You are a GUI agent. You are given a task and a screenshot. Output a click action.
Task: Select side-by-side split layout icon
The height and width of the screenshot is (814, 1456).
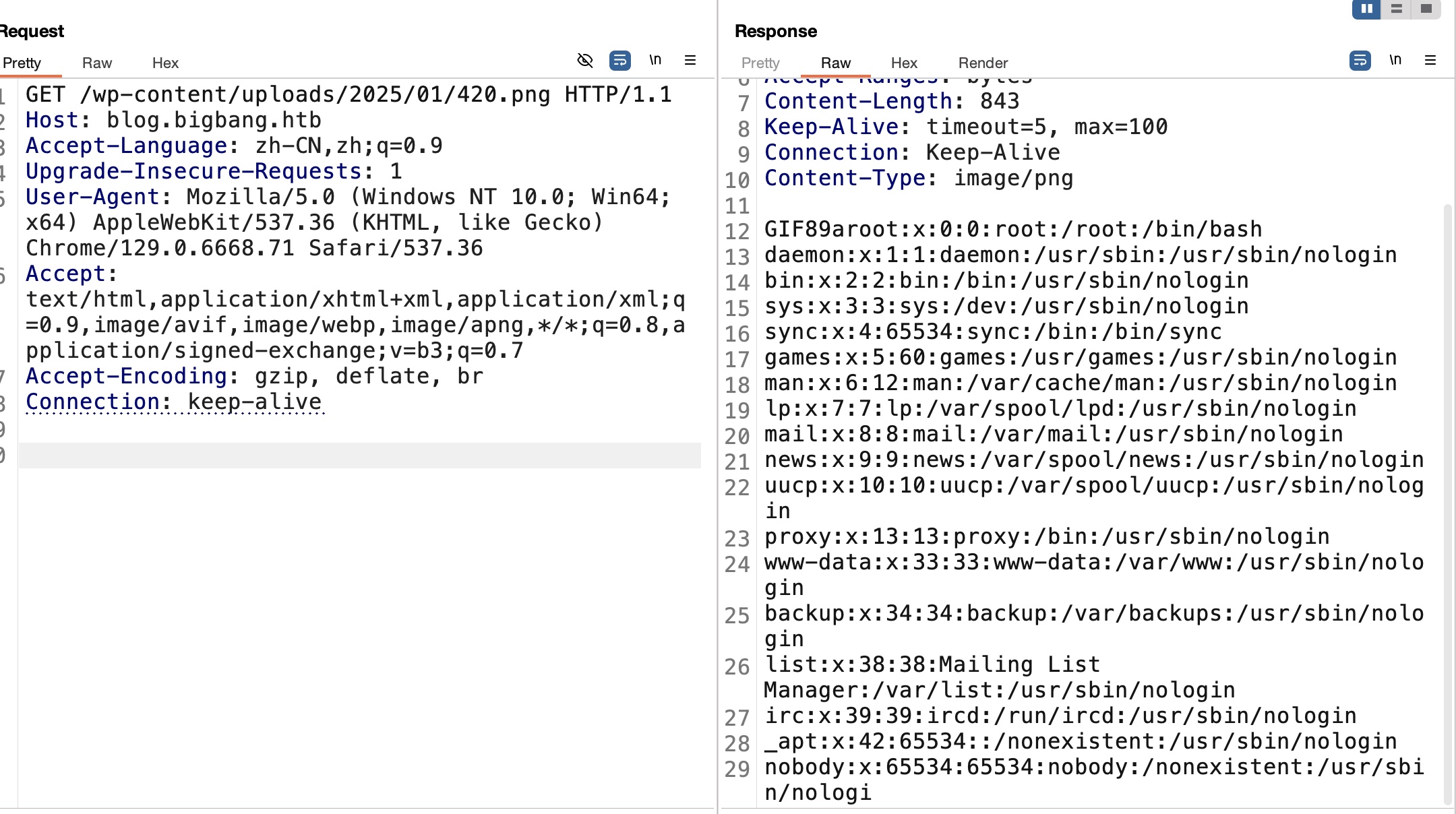1366,9
